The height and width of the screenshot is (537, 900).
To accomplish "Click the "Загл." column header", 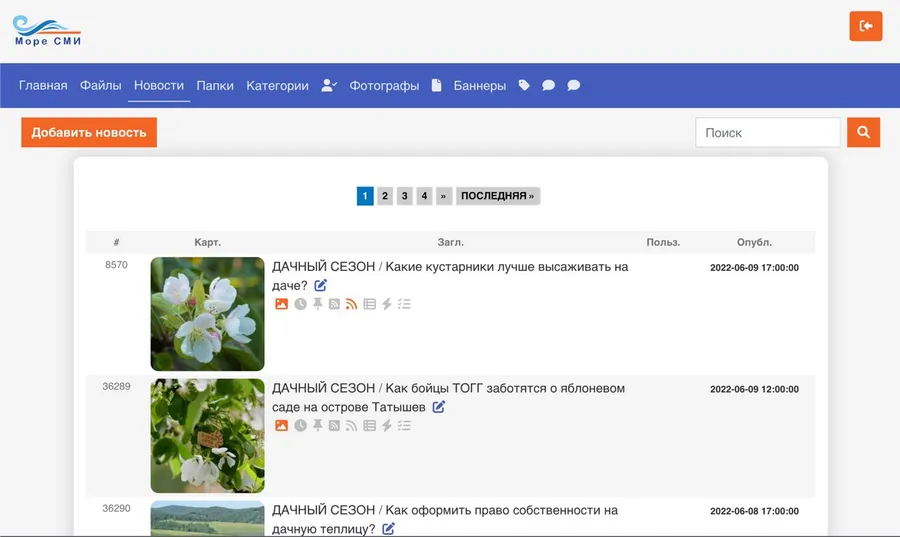I will [x=451, y=242].
